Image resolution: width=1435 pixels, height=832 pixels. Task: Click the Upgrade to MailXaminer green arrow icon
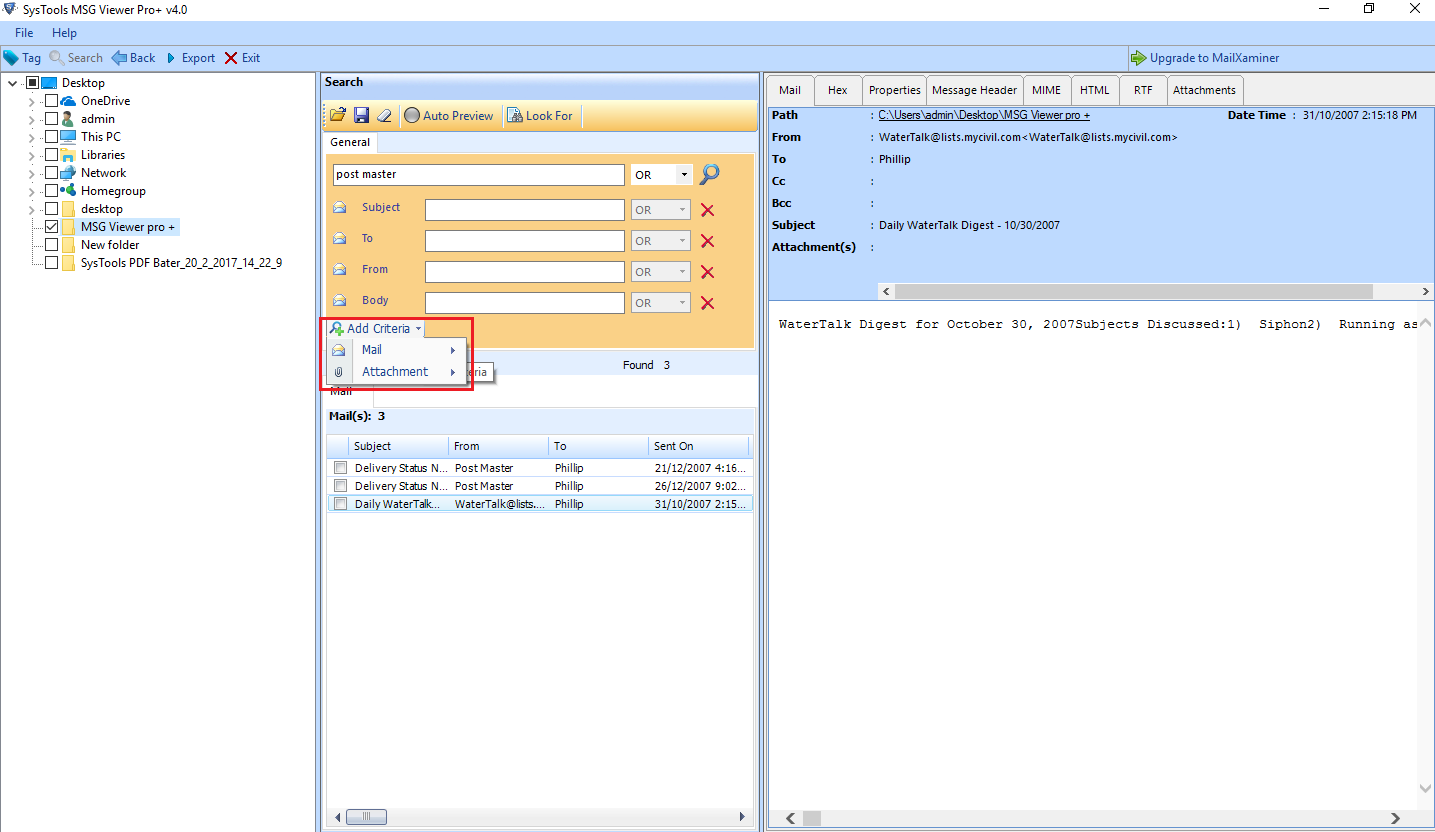coord(1138,58)
